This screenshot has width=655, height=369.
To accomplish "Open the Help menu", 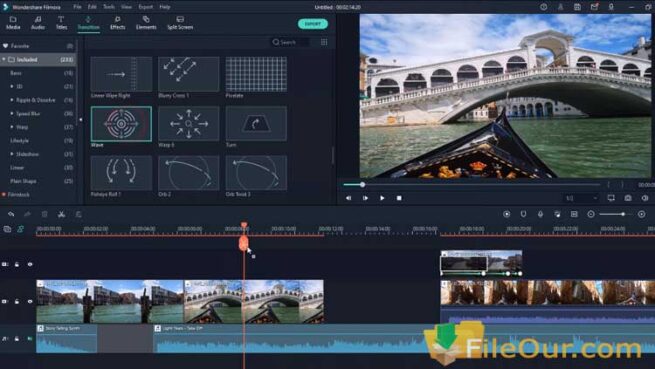I will [165, 7].
